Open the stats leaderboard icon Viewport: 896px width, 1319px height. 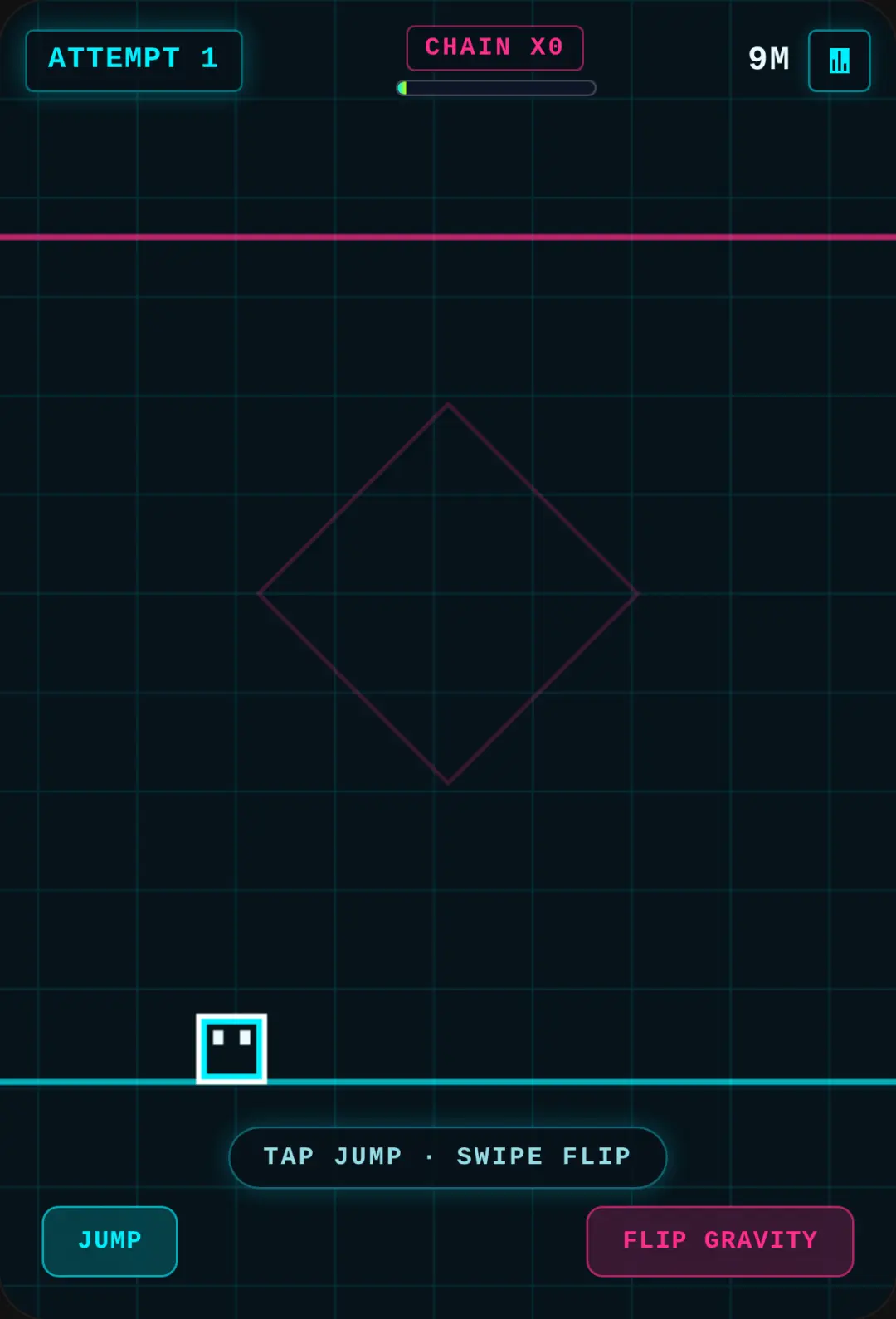pyautogui.click(x=839, y=61)
